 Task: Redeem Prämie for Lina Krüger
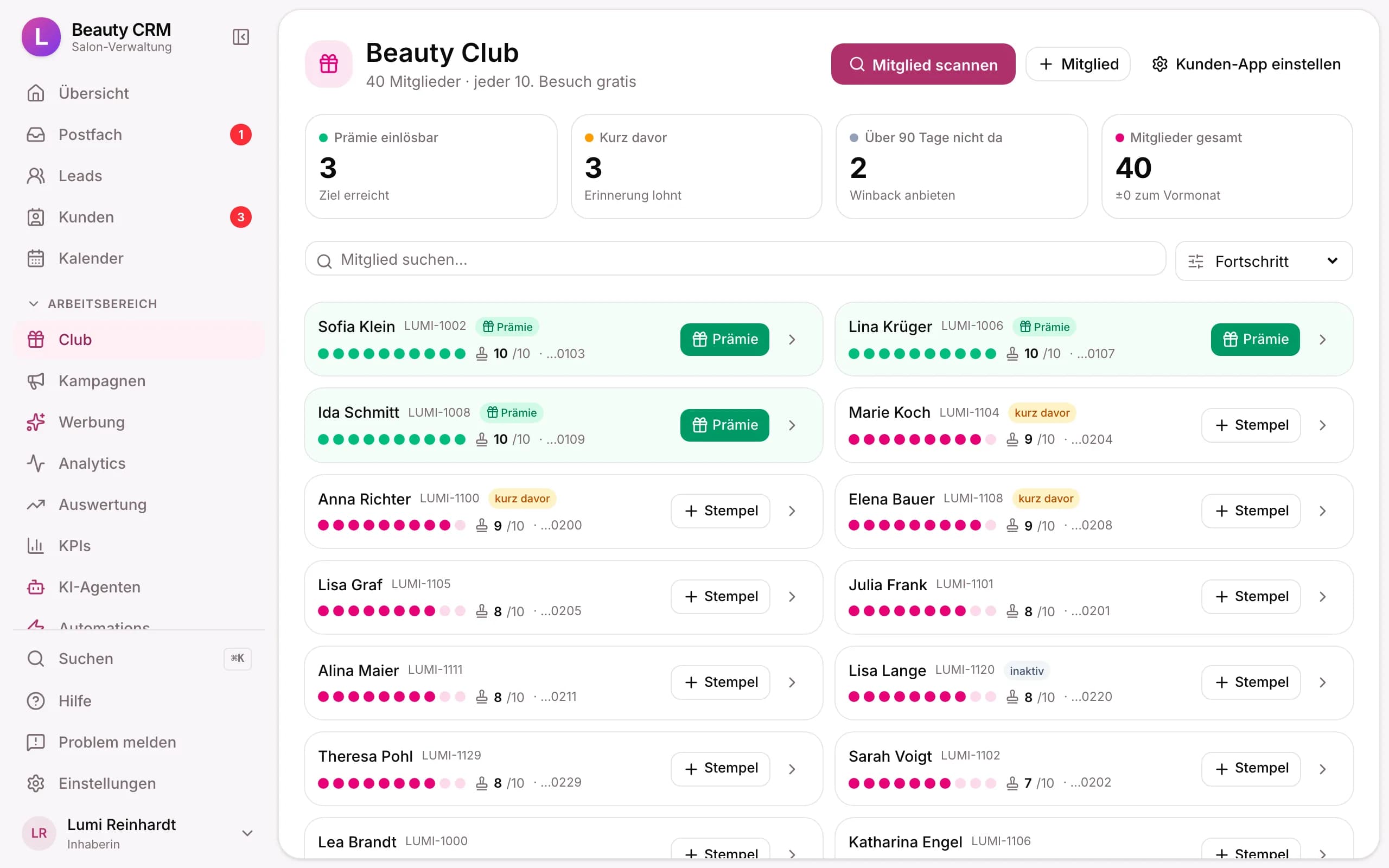pyautogui.click(x=1256, y=339)
